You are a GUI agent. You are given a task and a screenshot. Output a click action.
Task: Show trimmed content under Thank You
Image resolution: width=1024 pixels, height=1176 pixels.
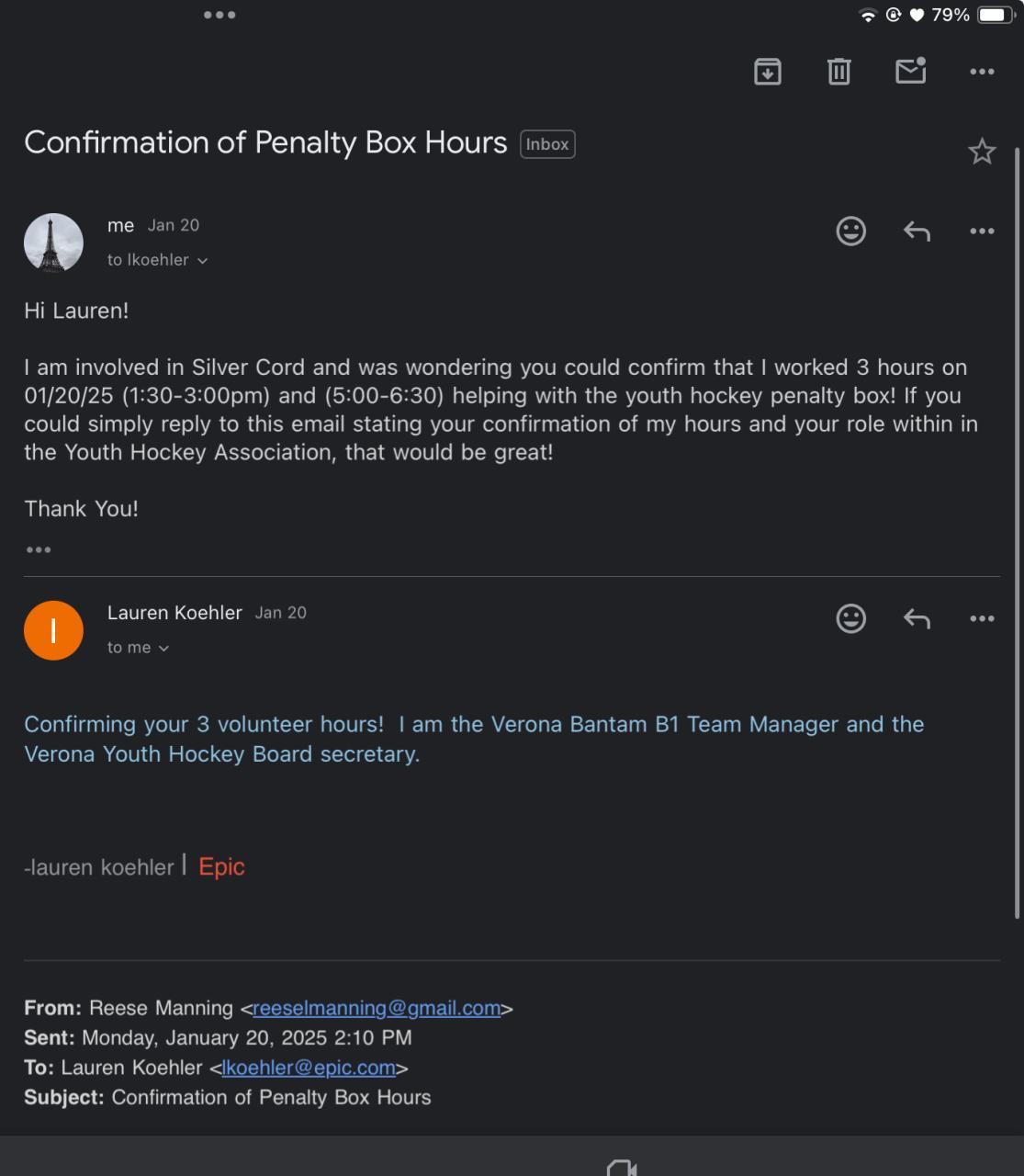click(x=39, y=549)
